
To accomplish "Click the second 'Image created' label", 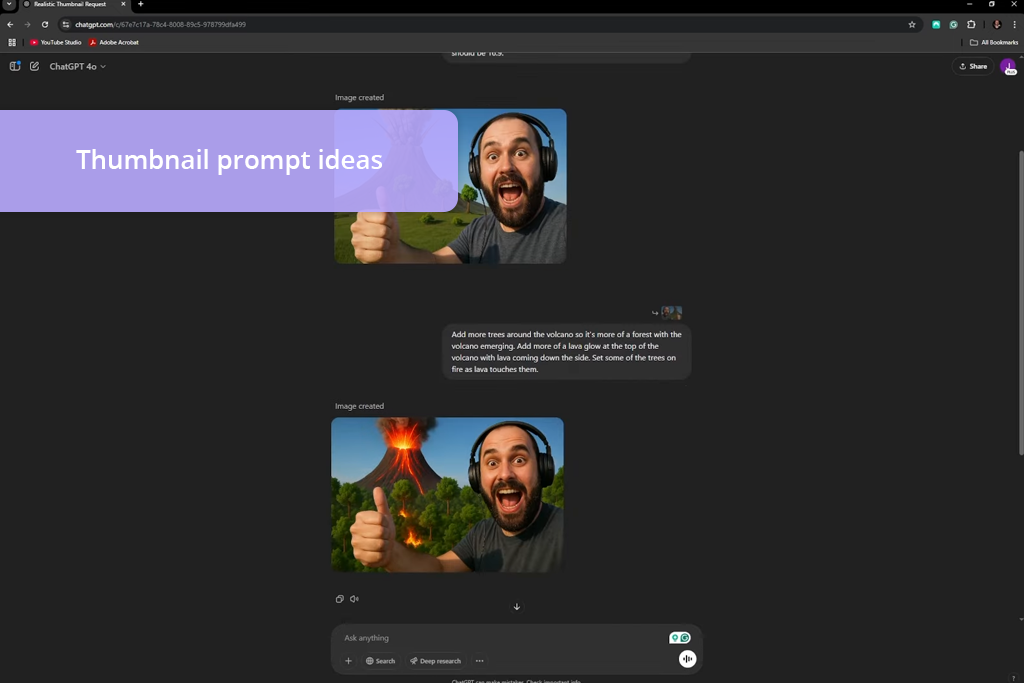I will coord(359,406).
